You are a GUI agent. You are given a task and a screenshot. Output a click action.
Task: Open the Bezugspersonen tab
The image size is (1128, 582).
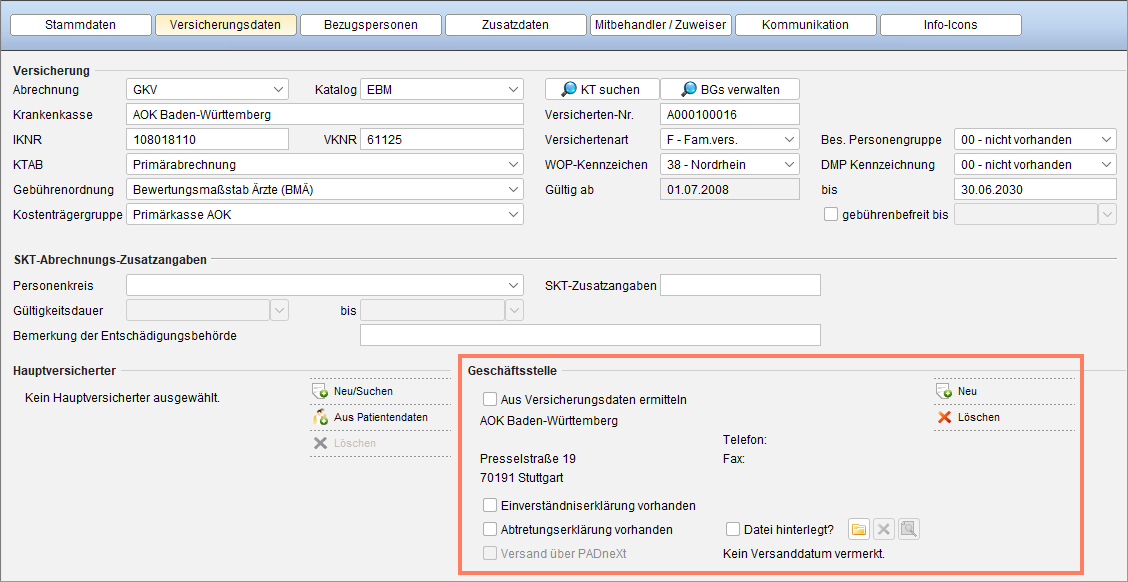[370, 24]
